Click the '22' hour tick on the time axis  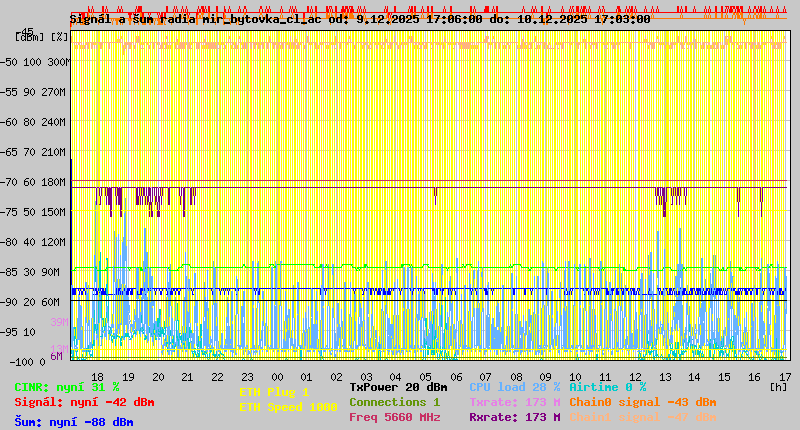217,377
